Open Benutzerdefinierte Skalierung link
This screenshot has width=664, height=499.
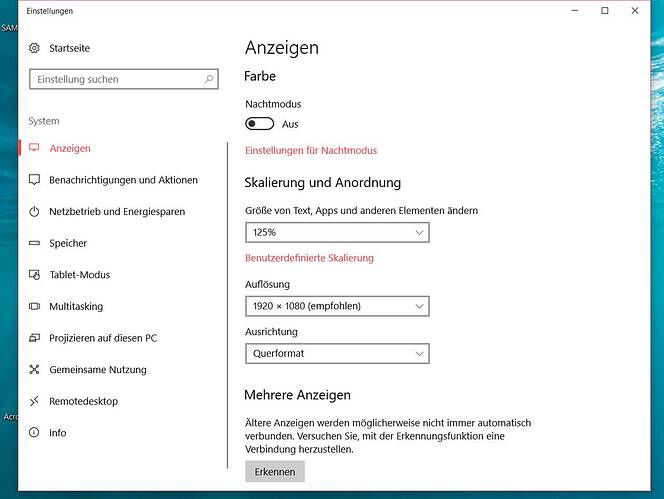(309, 258)
